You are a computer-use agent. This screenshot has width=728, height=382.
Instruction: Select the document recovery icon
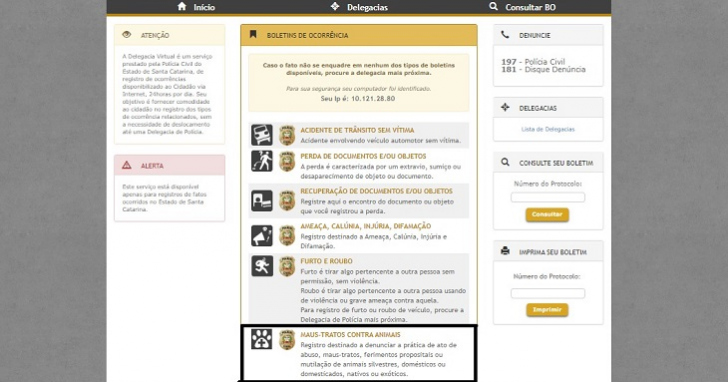262,201
